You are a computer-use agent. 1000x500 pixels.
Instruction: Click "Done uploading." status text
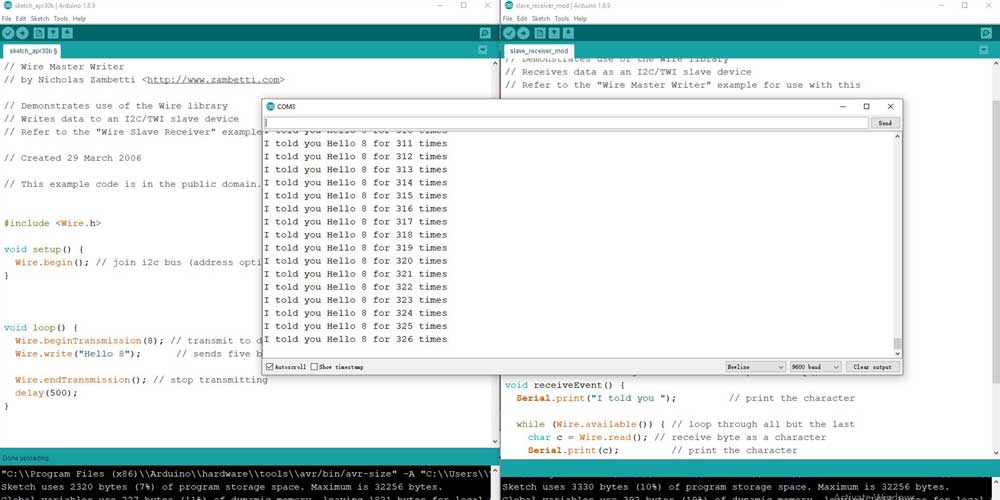26,458
